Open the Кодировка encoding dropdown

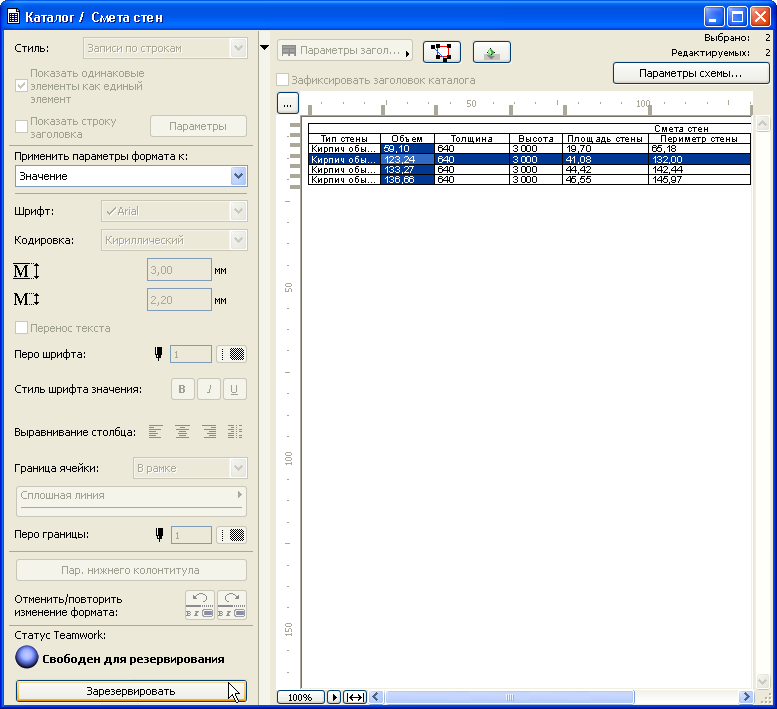tap(174, 240)
